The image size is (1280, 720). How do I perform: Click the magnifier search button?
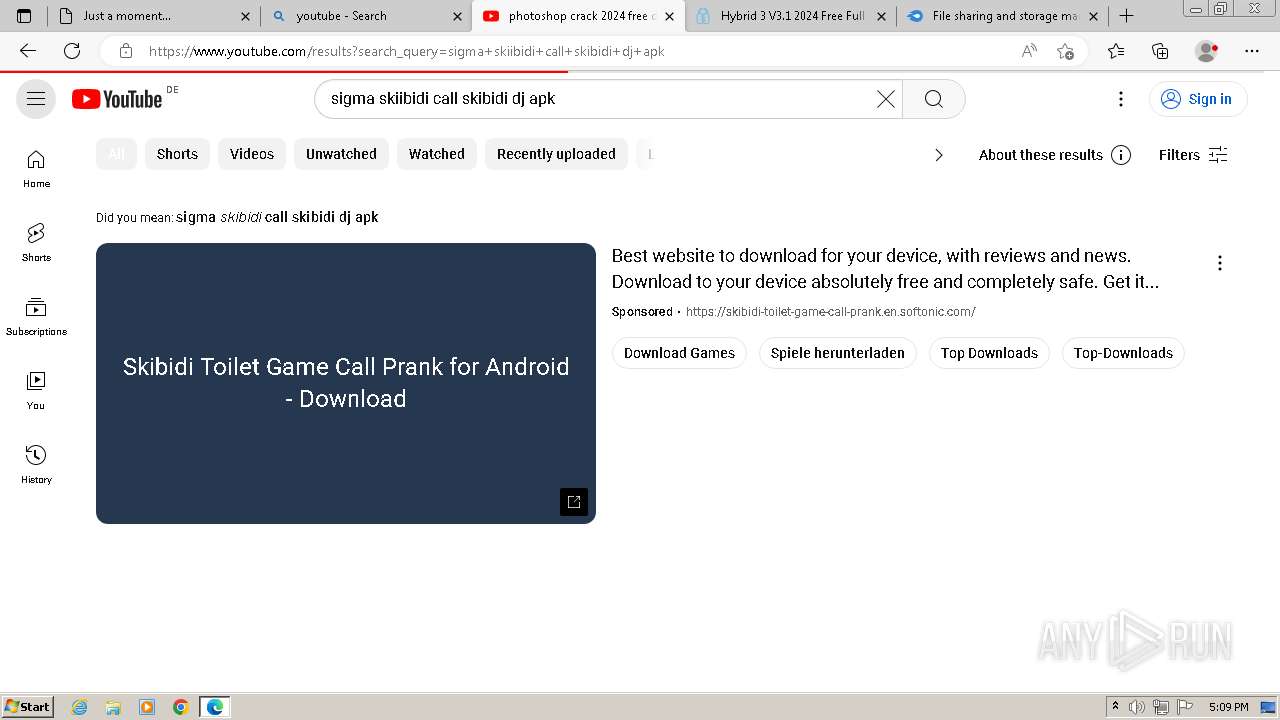click(x=934, y=99)
